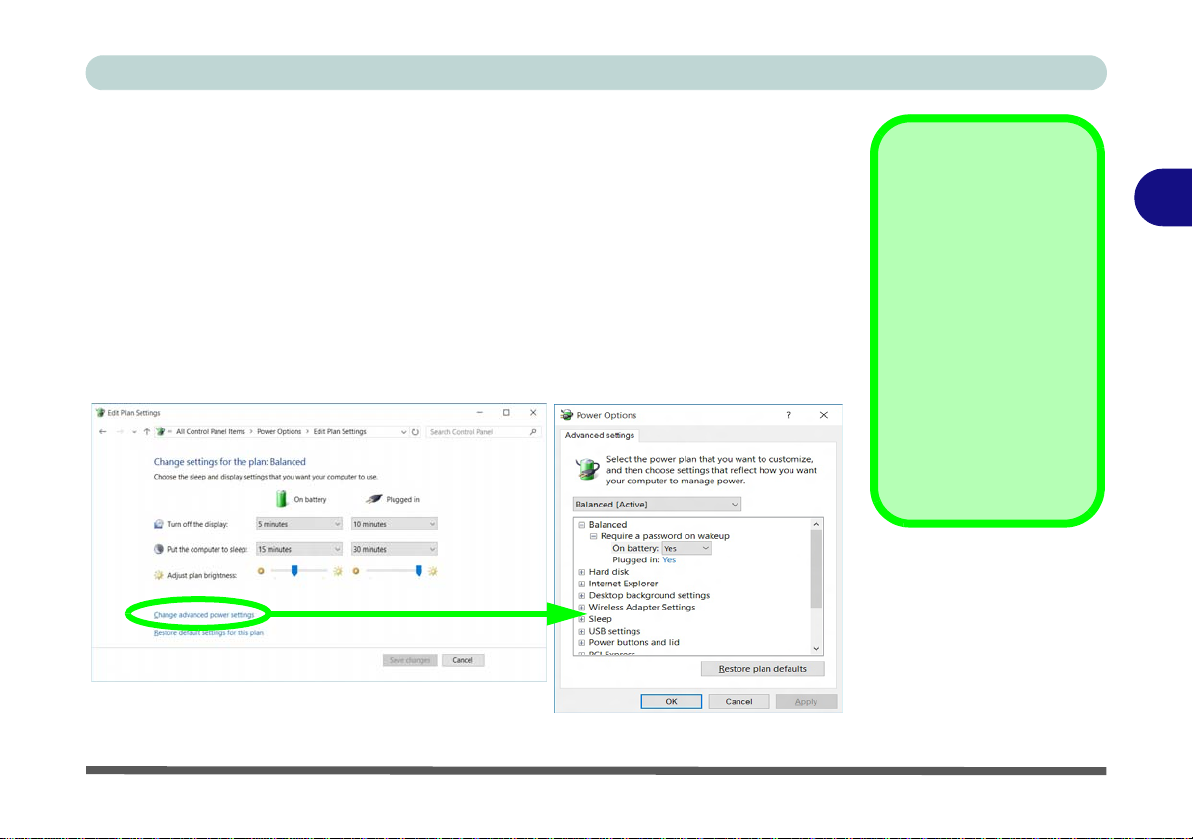Click the On battery green battery icon
1193x839 pixels.
[x=282, y=498]
